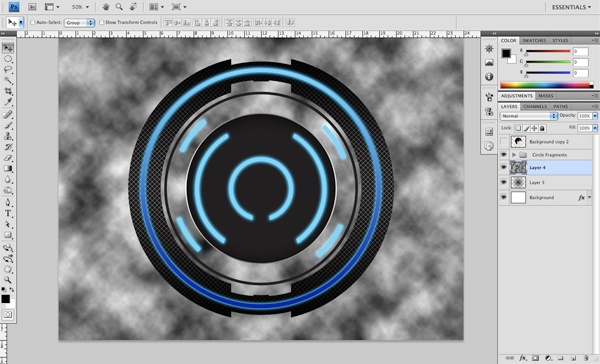Check Show Transform Controls
The height and width of the screenshot is (364, 600).
[x=101, y=23]
